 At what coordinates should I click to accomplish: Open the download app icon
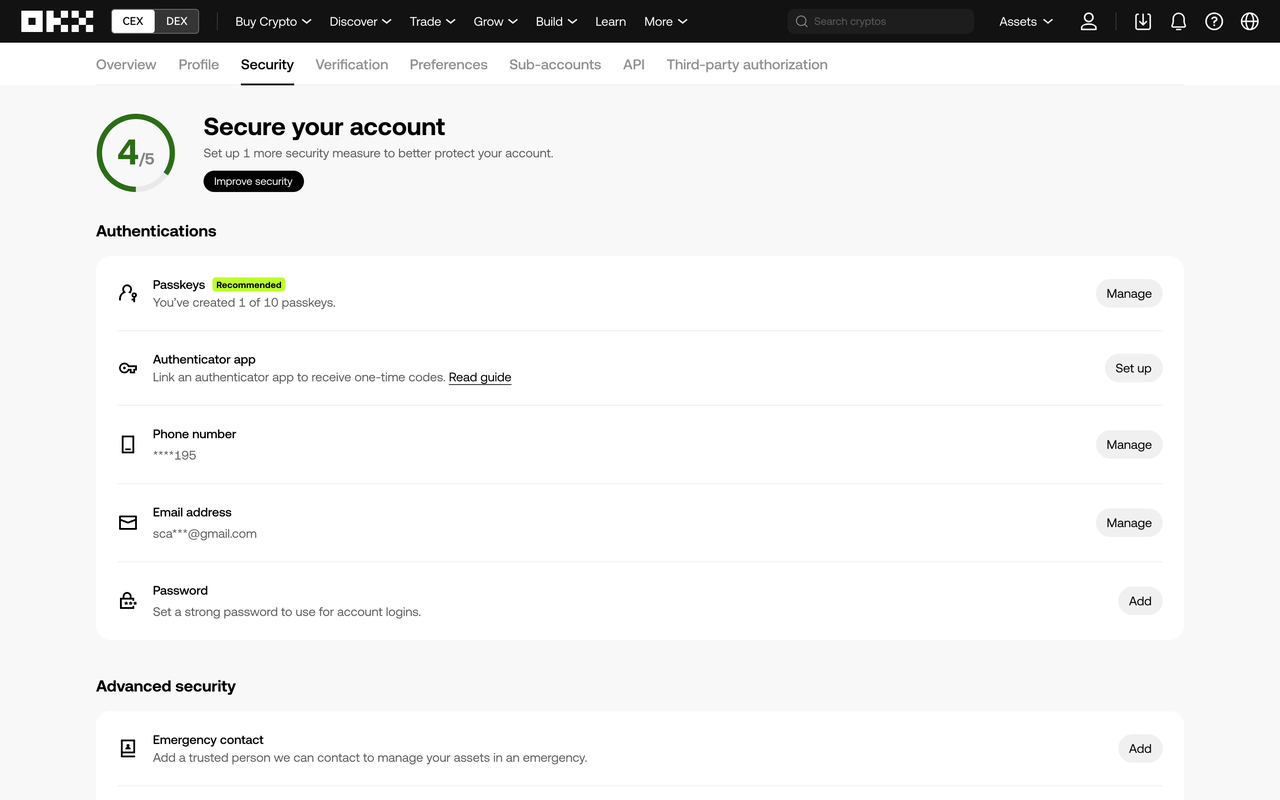click(x=1143, y=21)
